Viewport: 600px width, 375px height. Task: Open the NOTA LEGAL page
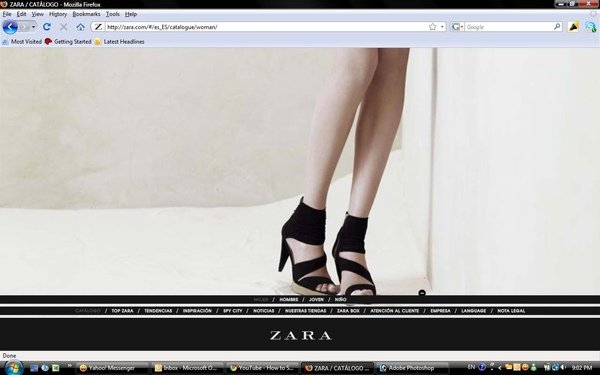511,311
